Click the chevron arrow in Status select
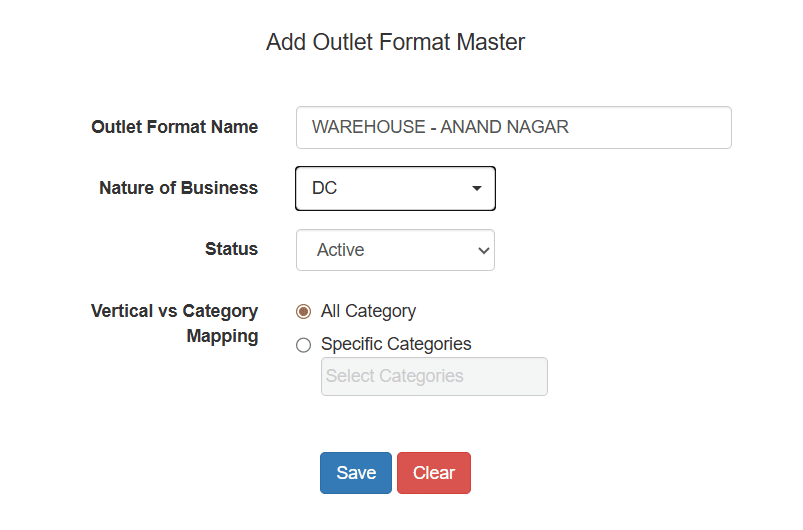Image resolution: width=803 pixels, height=530 pixels. 483,250
